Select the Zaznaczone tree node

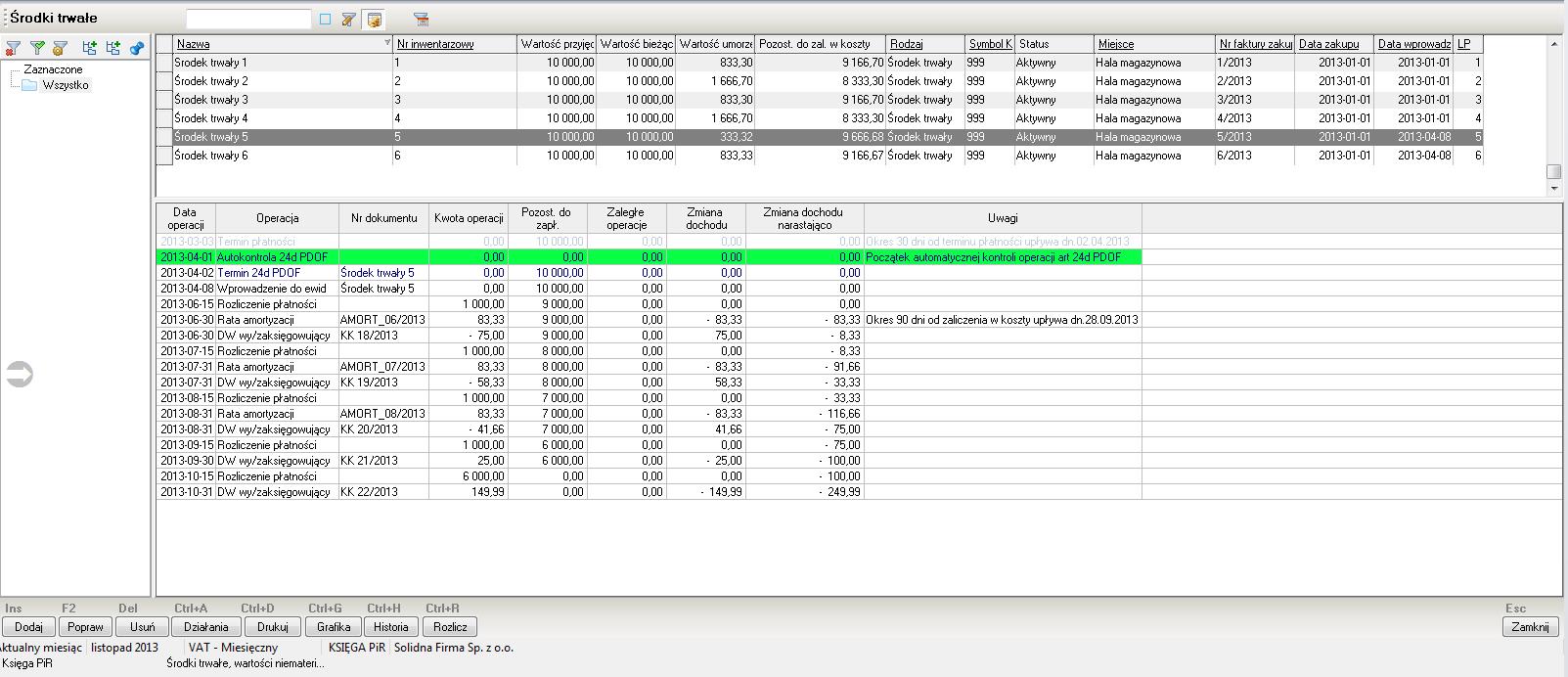(53, 69)
